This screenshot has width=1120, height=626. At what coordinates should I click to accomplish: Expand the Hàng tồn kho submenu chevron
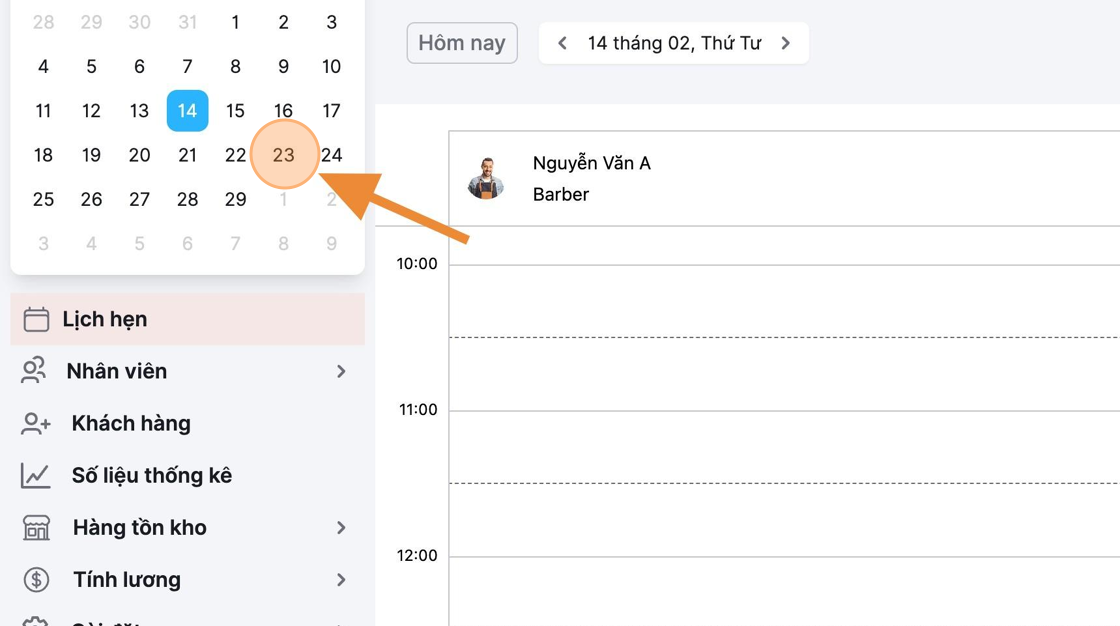click(341, 527)
